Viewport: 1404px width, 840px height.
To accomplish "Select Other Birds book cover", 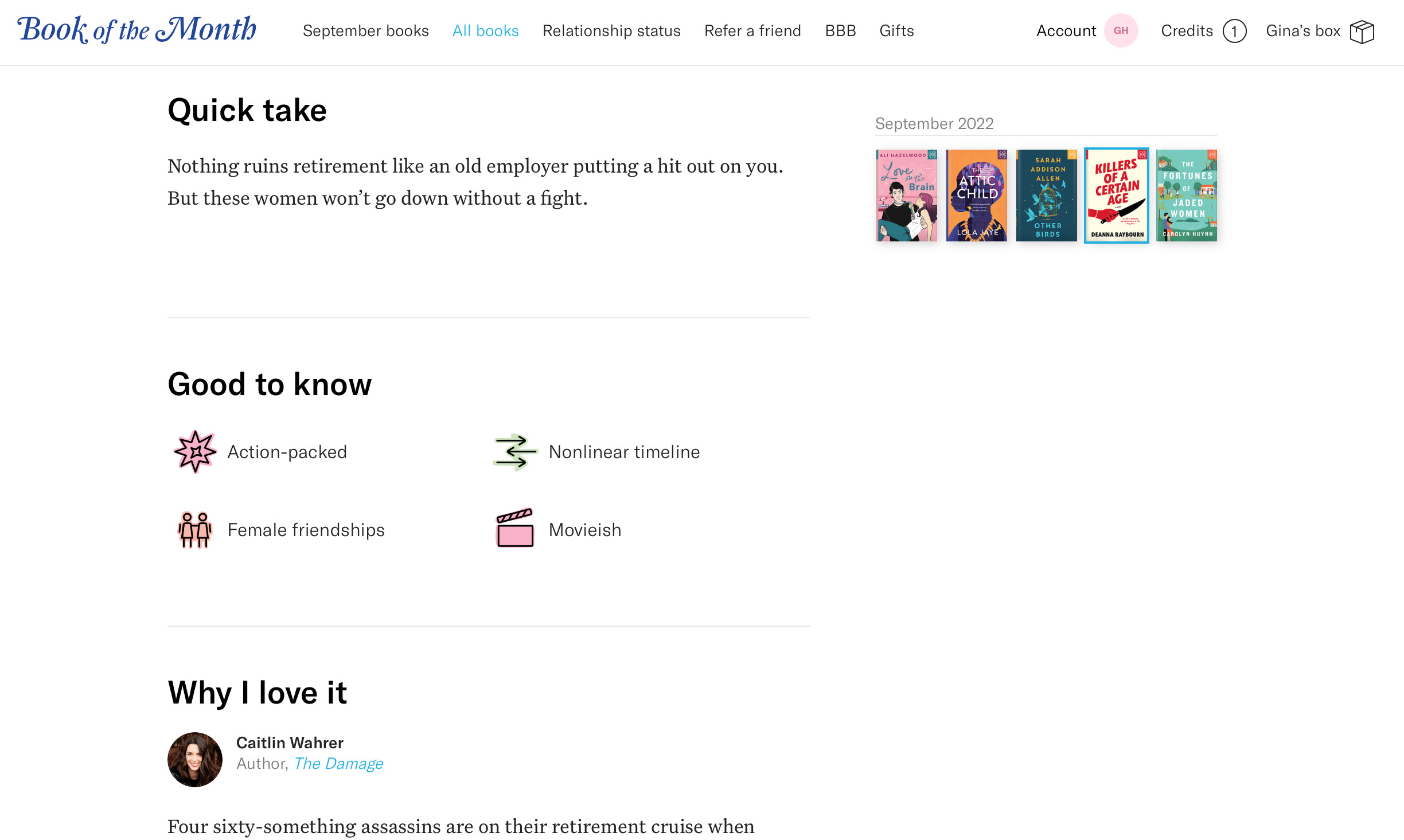I will point(1047,196).
